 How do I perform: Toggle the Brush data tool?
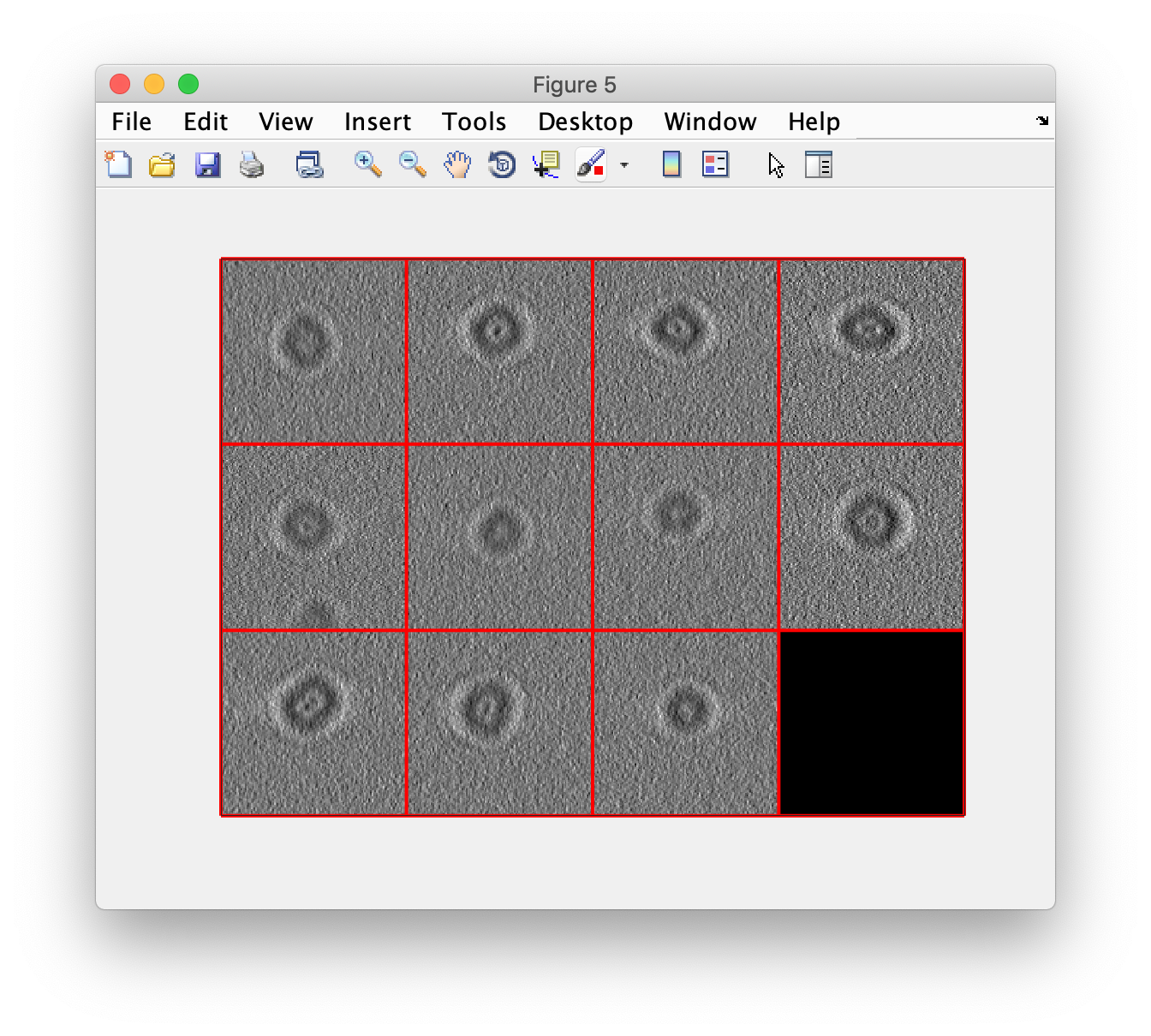pyautogui.click(x=591, y=164)
